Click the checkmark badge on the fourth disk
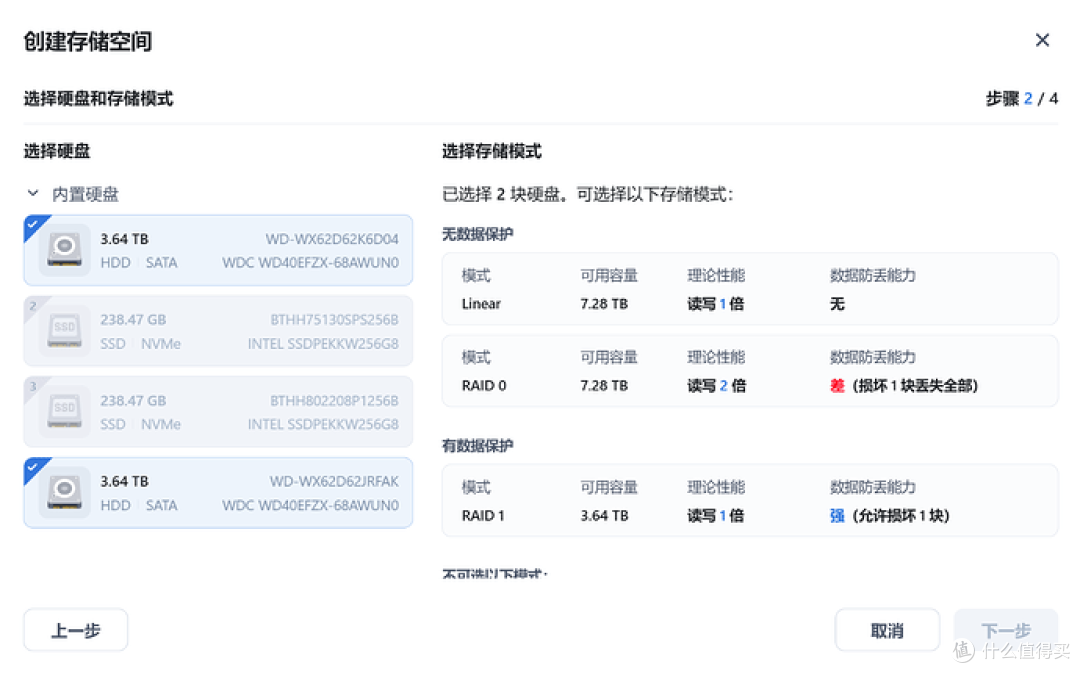 (x=35, y=467)
